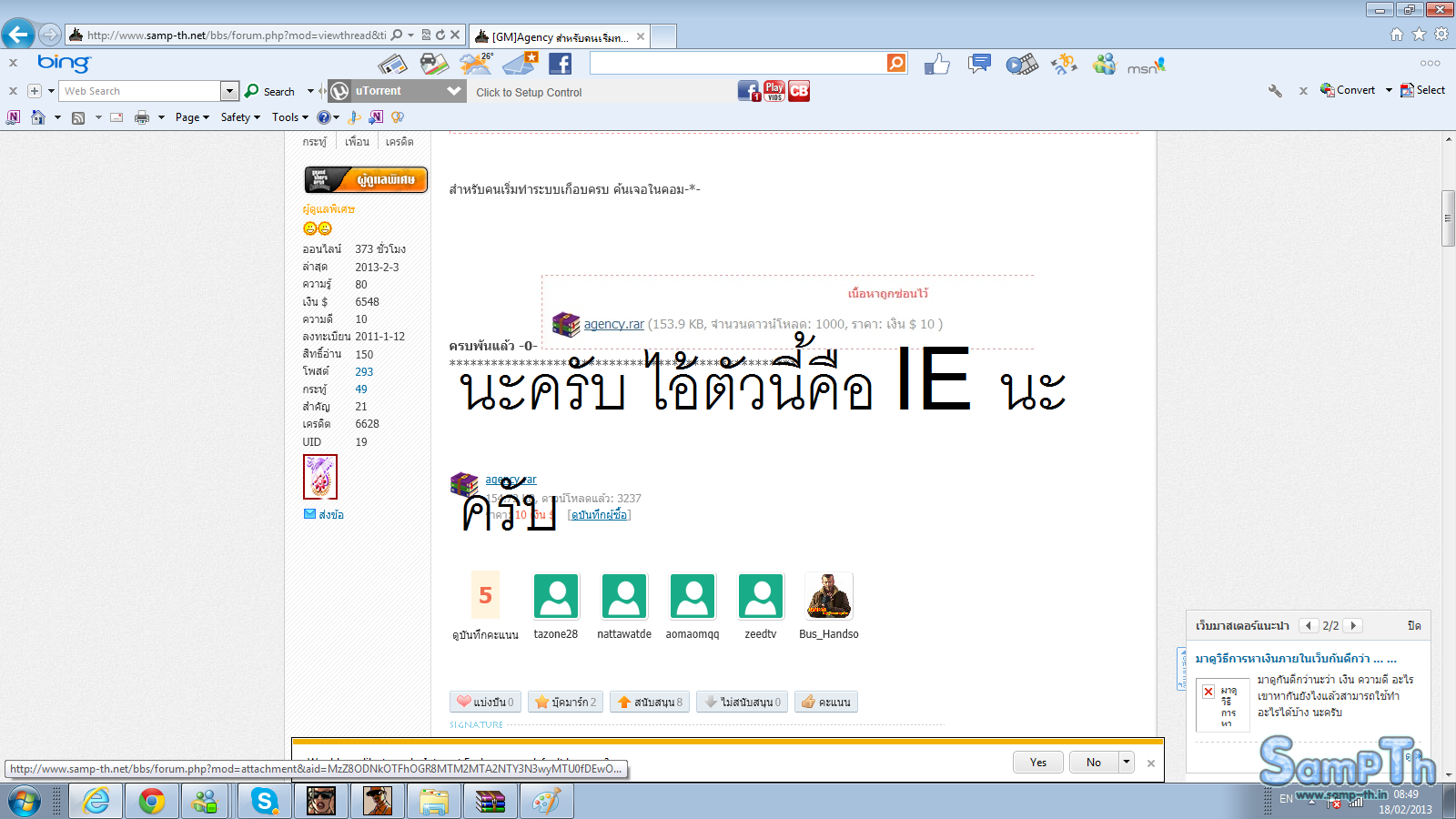Image resolution: width=1456 pixels, height=819 pixels.
Task: Click the Facebook icon in Bing bar
Action: tap(561, 64)
